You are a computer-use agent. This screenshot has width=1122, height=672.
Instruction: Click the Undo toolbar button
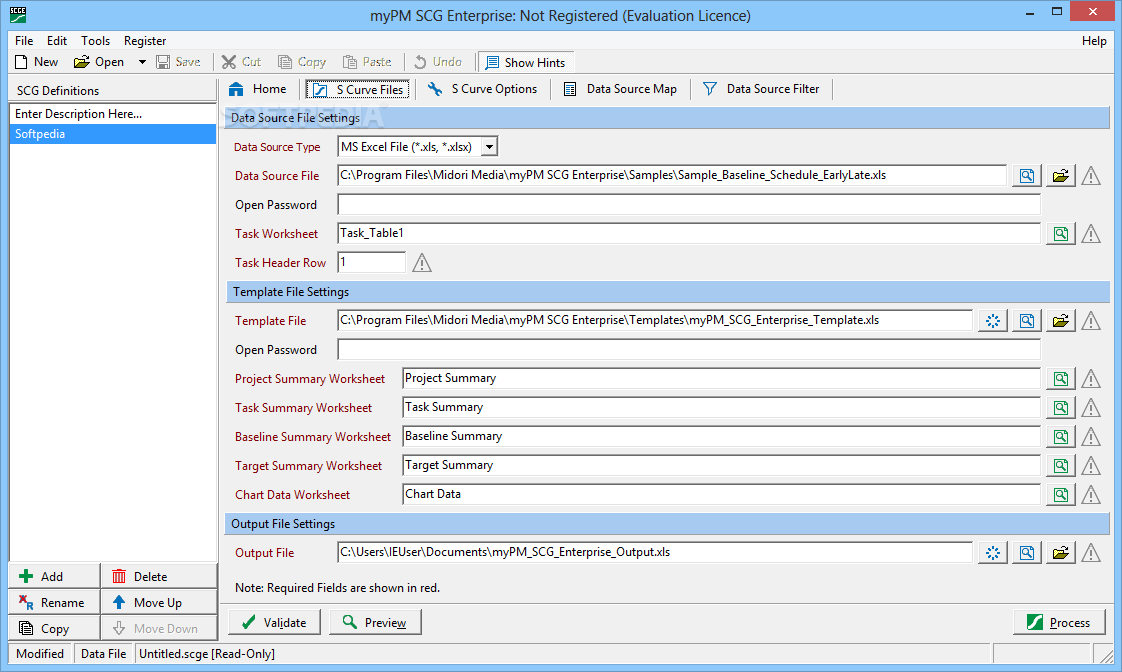click(438, 62)
